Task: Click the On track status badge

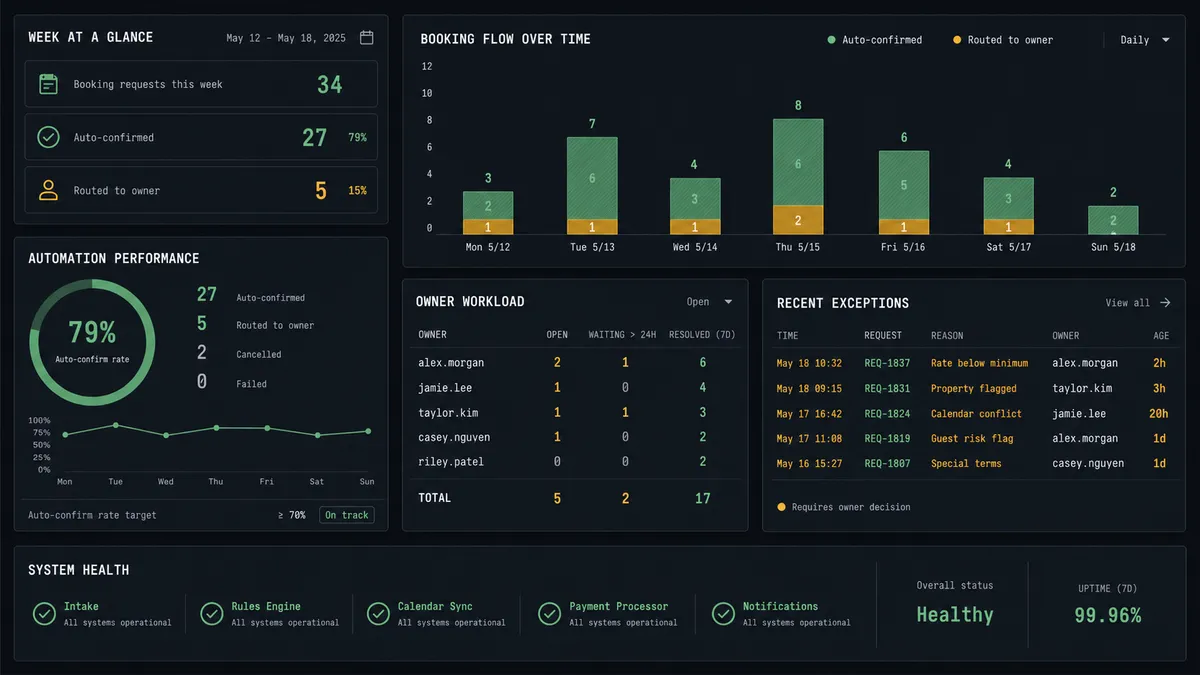Action: (347, 515)
